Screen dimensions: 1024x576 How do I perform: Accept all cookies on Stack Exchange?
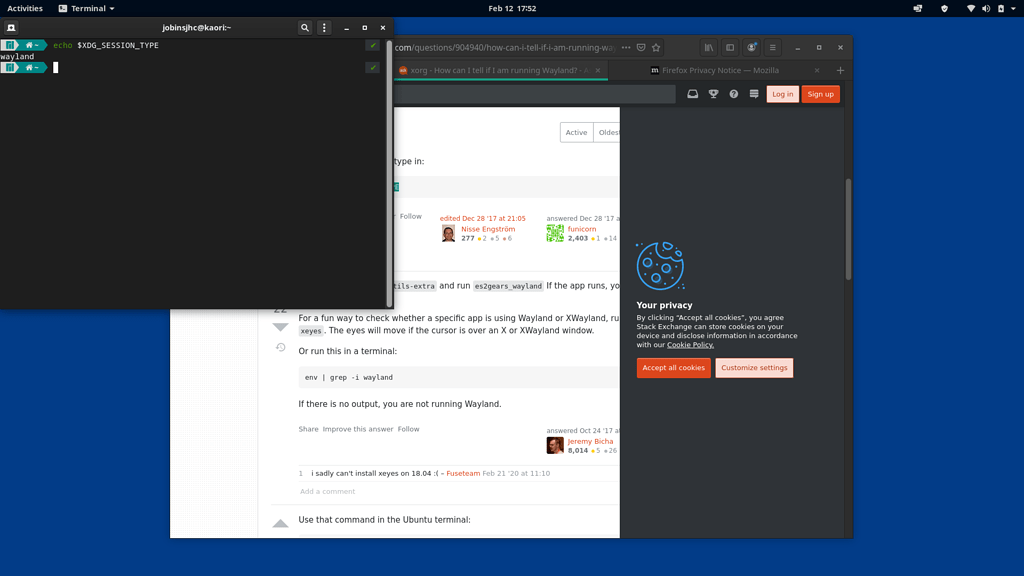673,368
